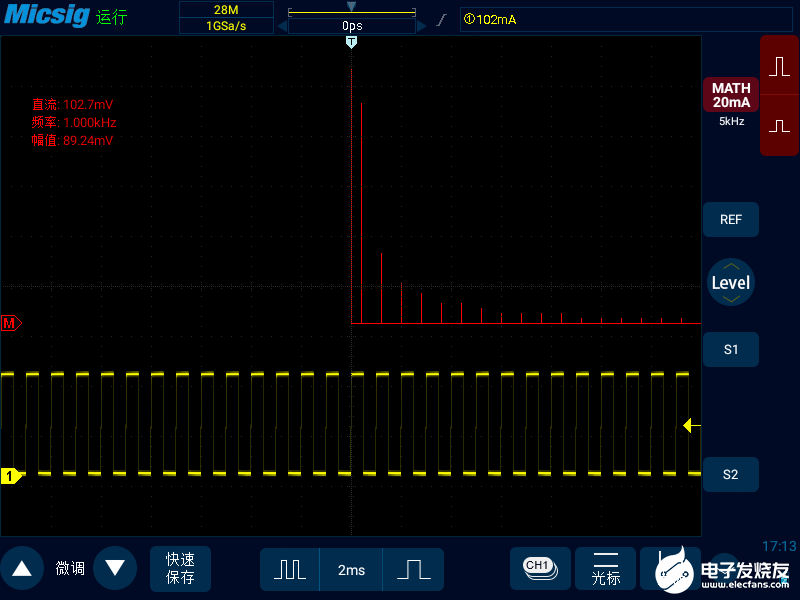Open the 光标 cursor measurement tool
This screenshot has height=600, width=800.
tap(606, 569)
